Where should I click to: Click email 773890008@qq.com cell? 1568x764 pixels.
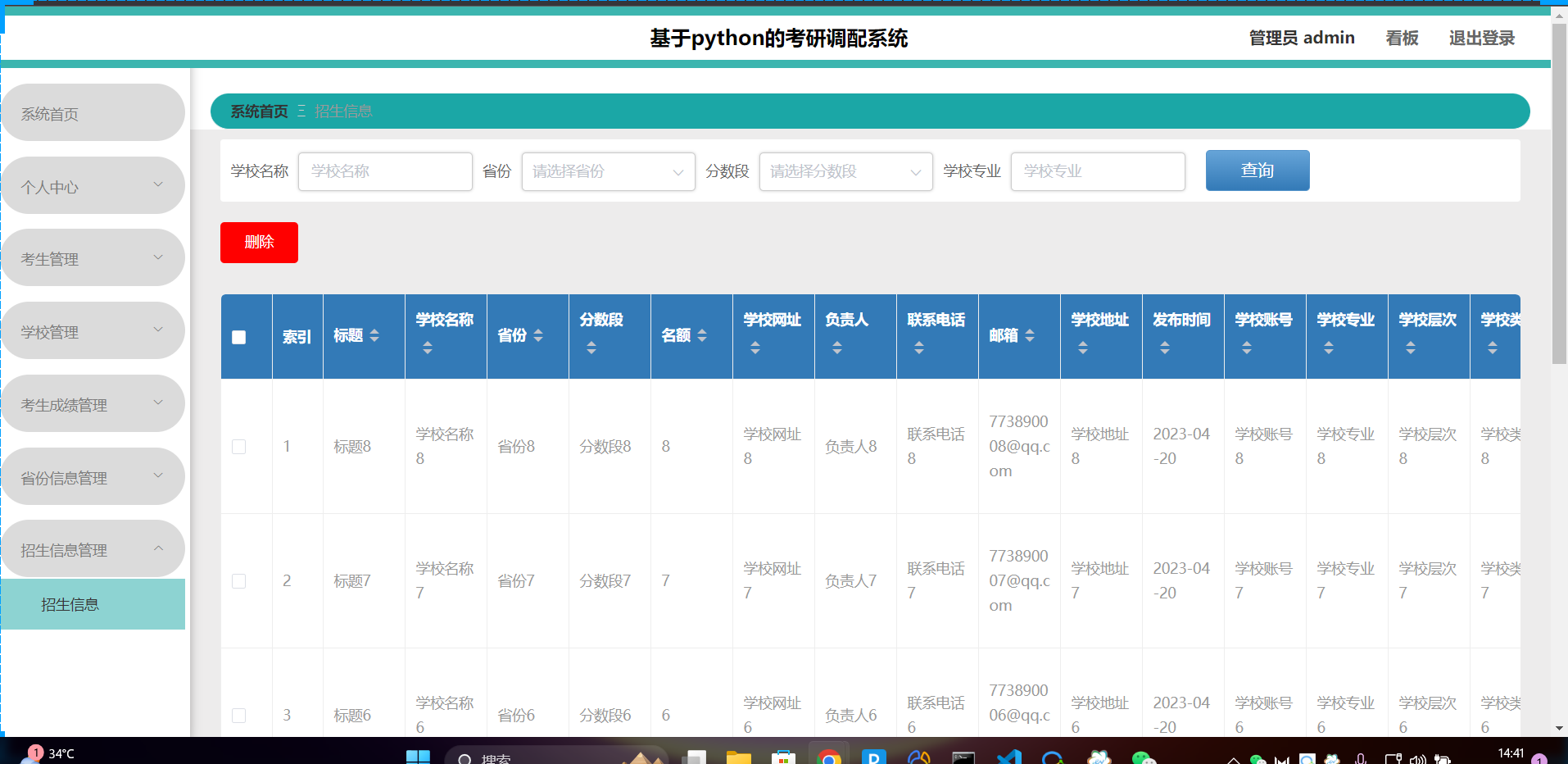pos(1019,447)
